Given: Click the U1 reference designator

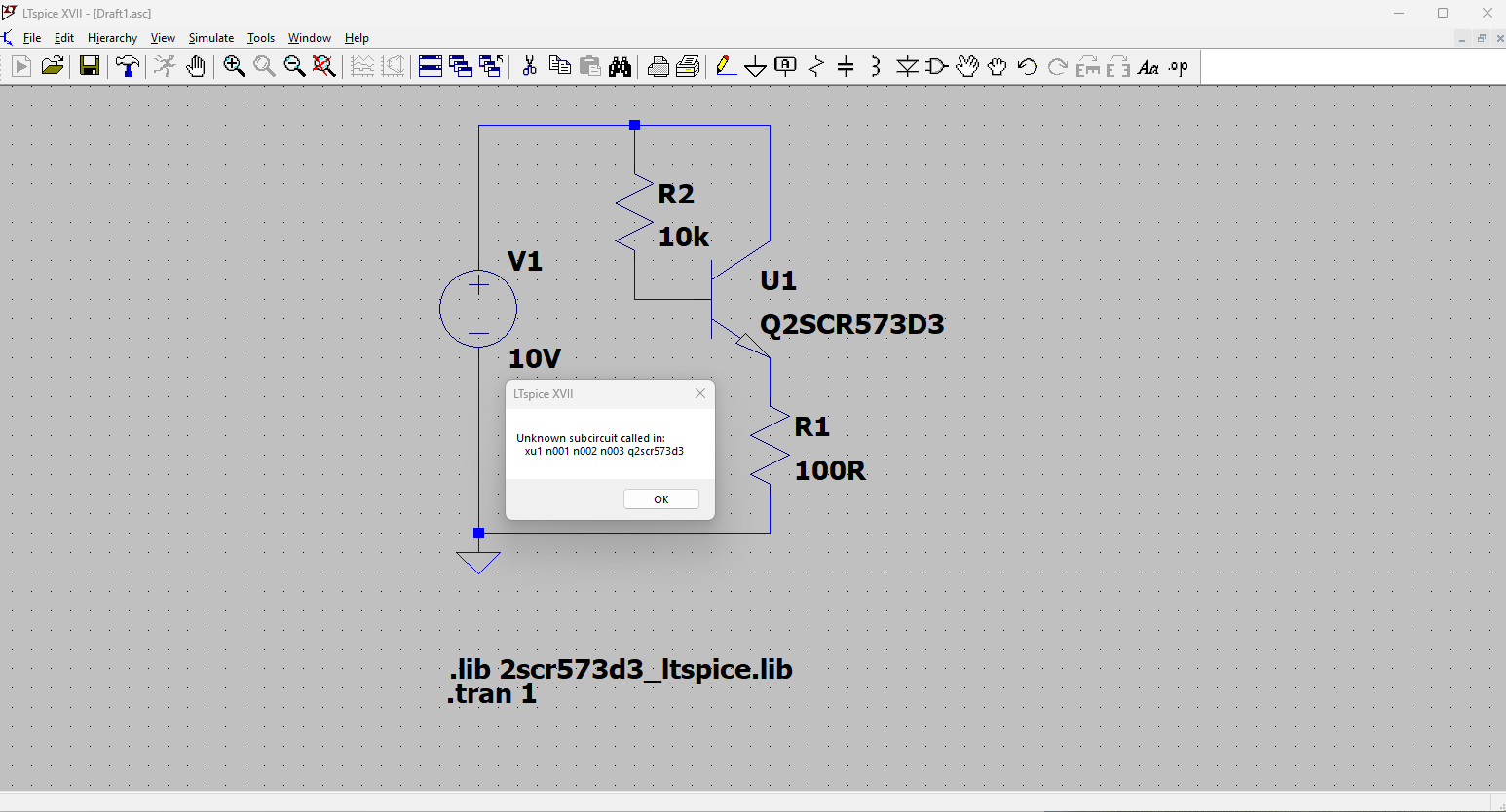Looking at the screenshot, I should [x=778, y=280].
